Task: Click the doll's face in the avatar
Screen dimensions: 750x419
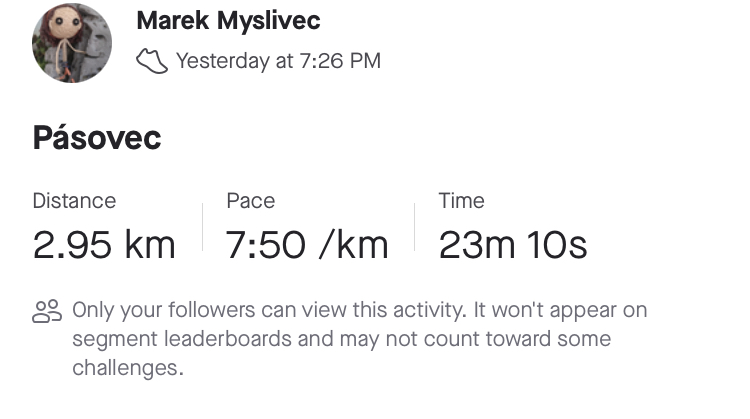Action: (67, 22)
